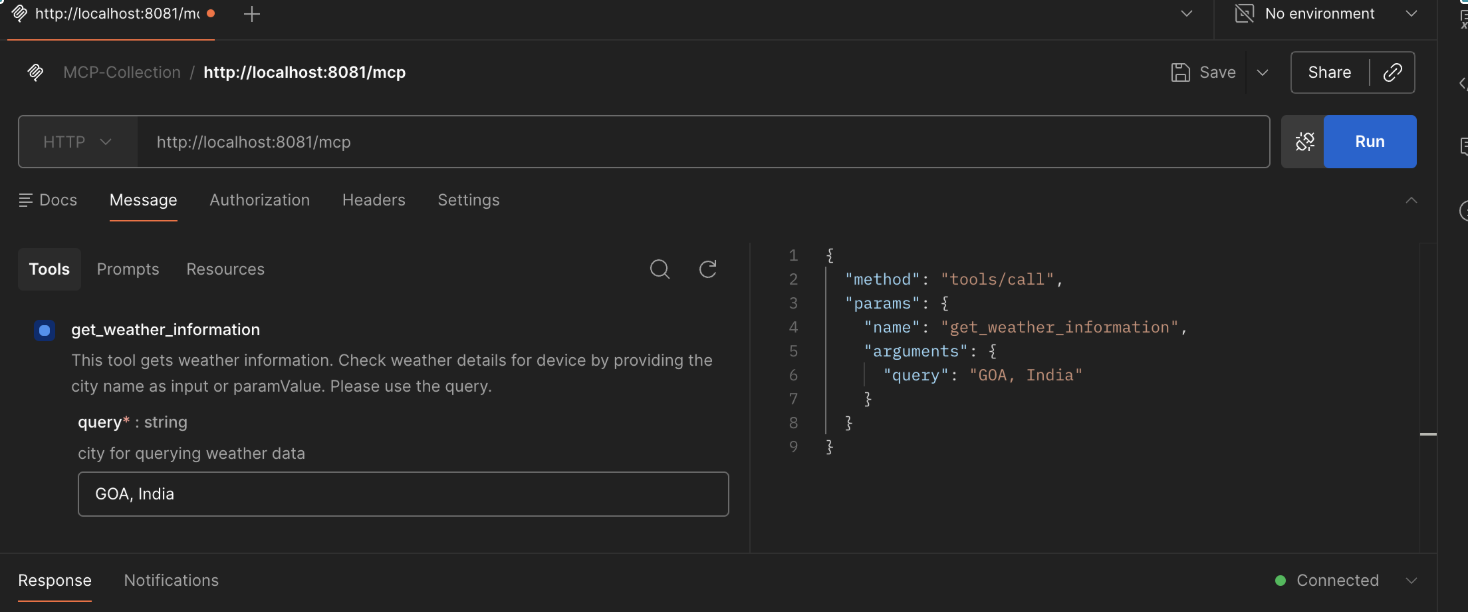Select the Tools tab
The image size is (1468, 612).
[x=49, y=269]
